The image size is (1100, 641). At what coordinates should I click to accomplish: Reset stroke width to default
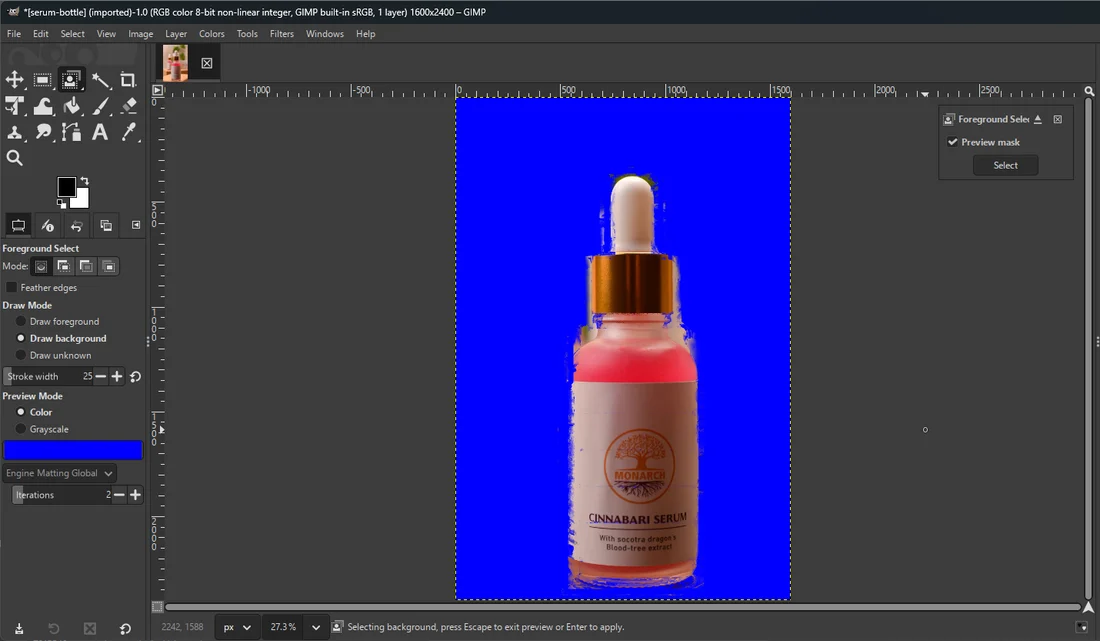pos(135,377)
